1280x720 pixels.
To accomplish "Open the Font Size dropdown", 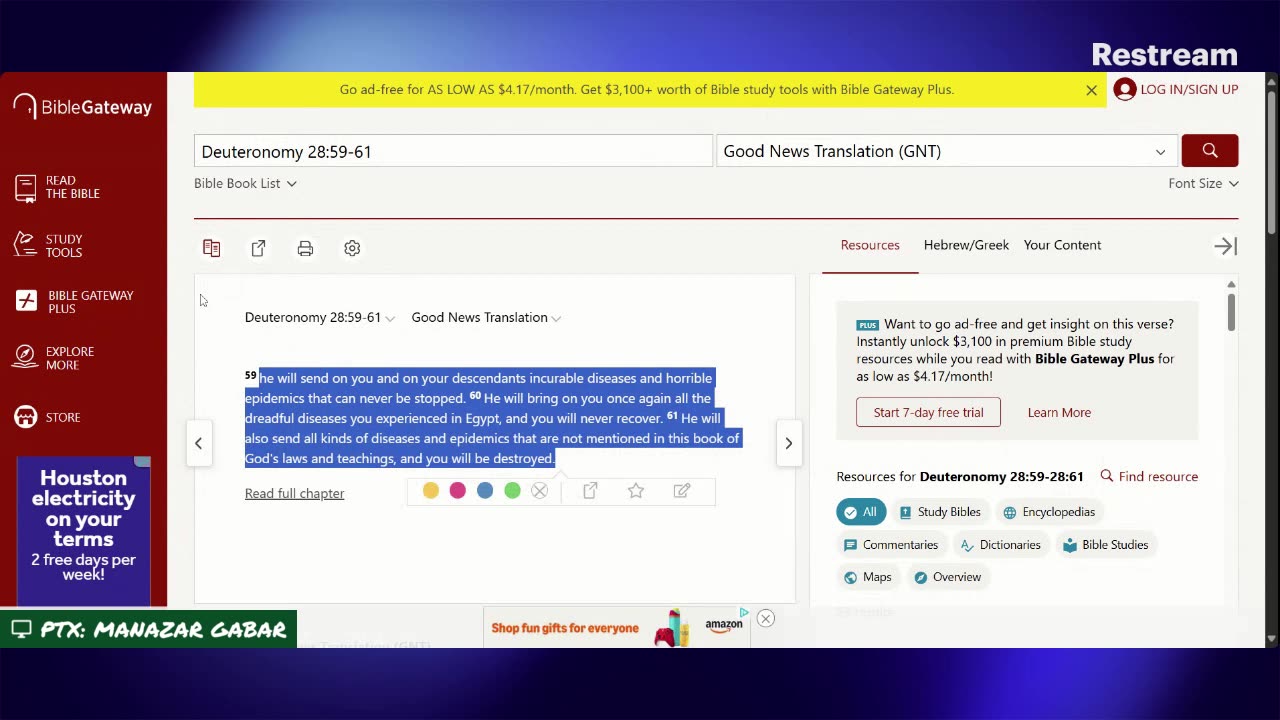I will [1203, 183].
